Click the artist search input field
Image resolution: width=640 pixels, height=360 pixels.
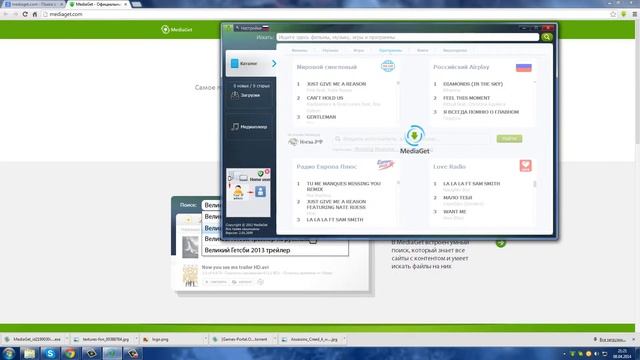[x=411, y=139]
